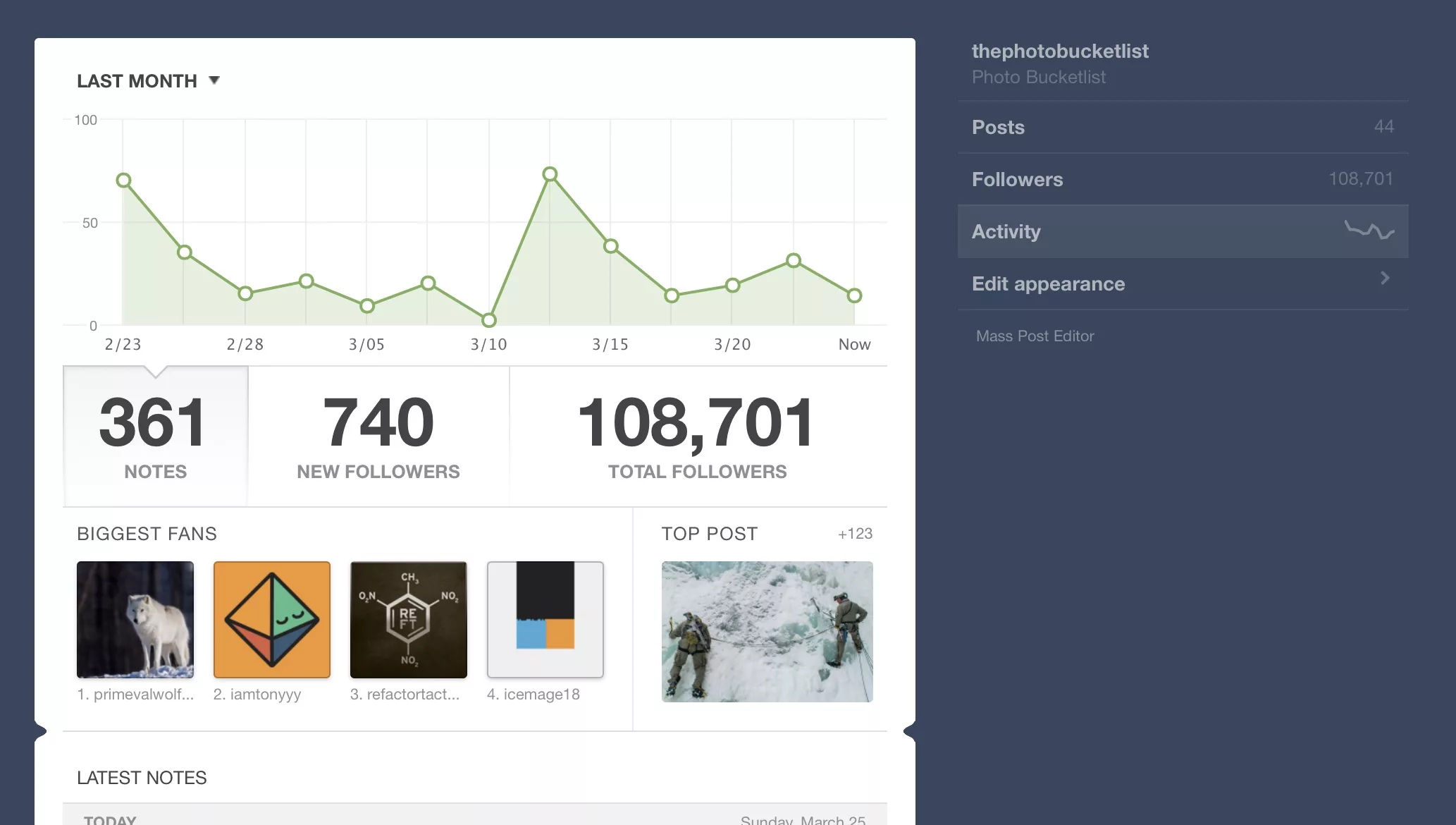The height and width of the screenshot is (825, 1456).
Task: Click the 2/23 data point on chart
Action: click(123, 181)
